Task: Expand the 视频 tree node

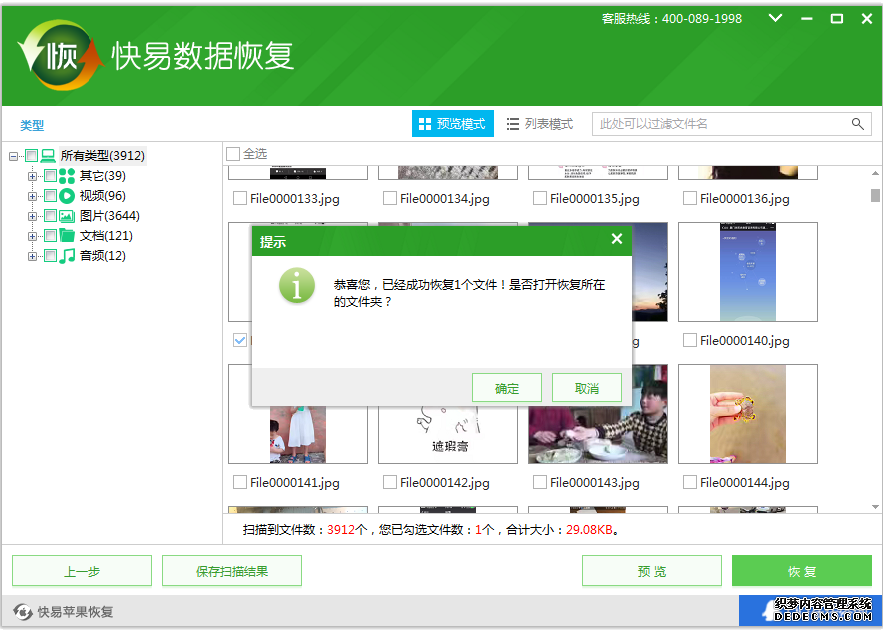Action: pos(31,195)
